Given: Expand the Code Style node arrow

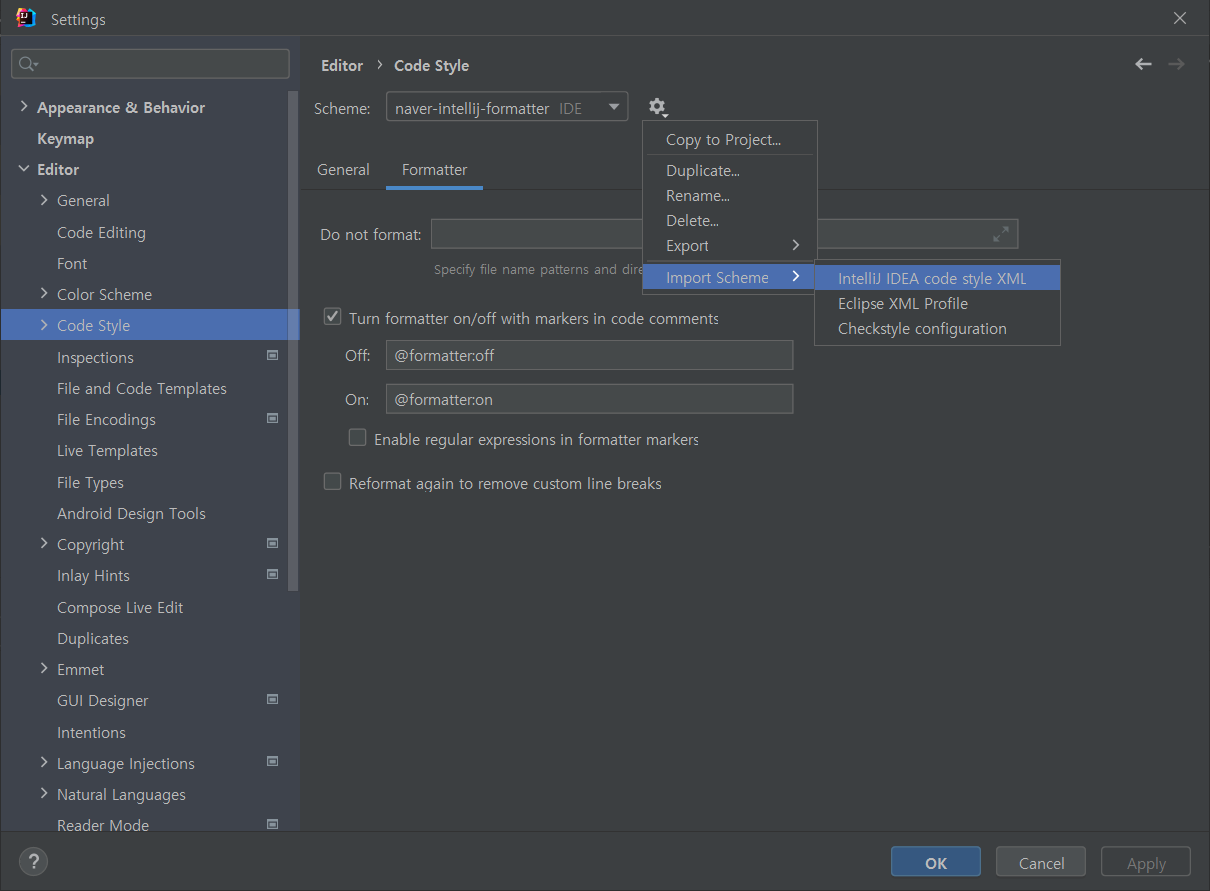Looking at the screenshot, I should tap(44, 325).
